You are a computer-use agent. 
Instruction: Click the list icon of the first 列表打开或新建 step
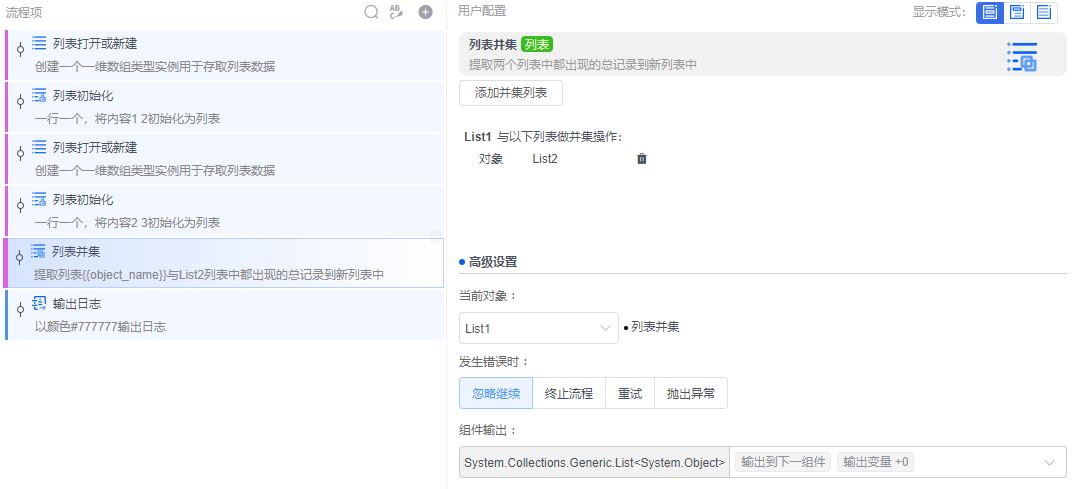pyautogui.click(x=39, y=43)
